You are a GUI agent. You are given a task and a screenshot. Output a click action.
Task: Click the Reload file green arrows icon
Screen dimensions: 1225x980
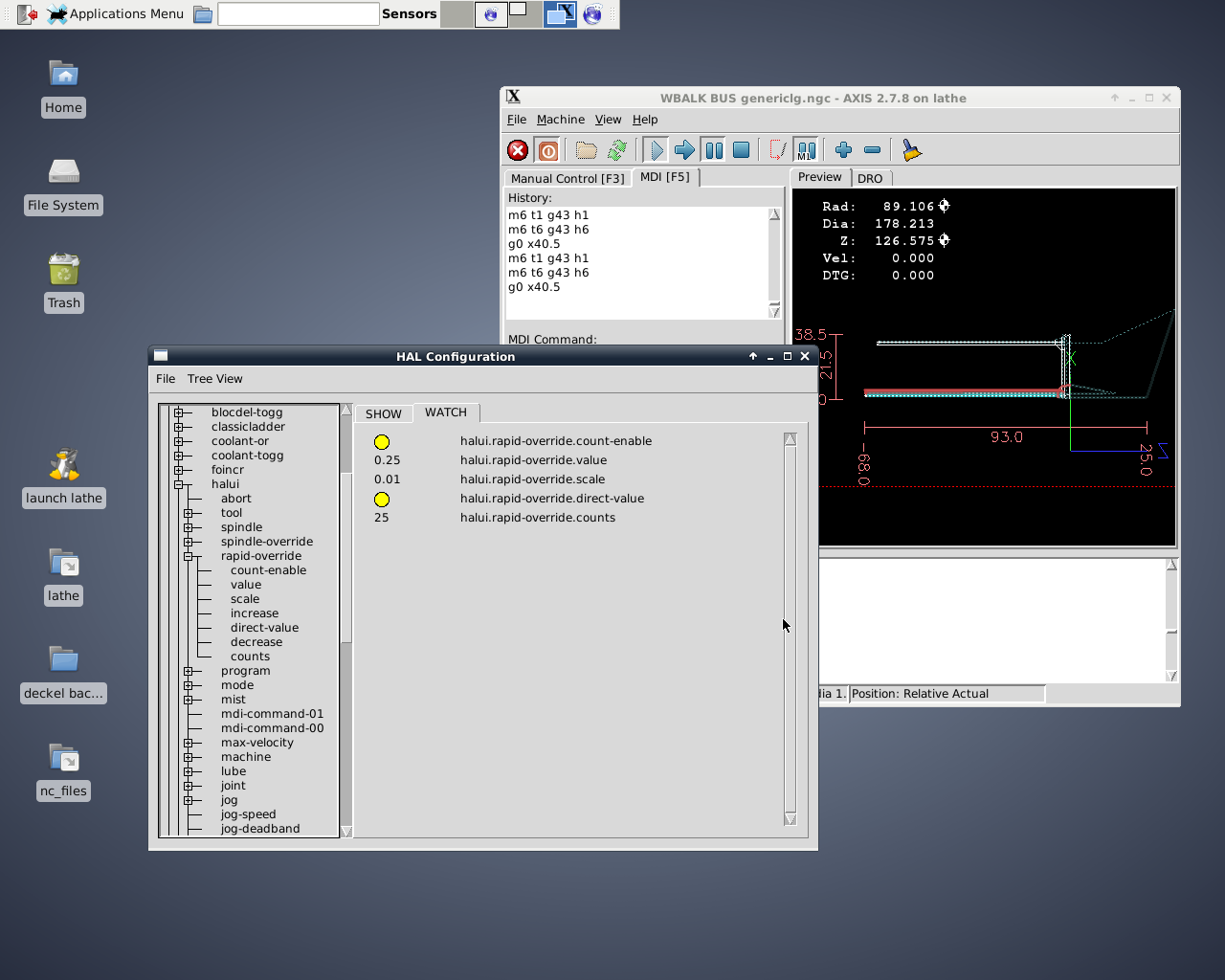tap(617, 150)
